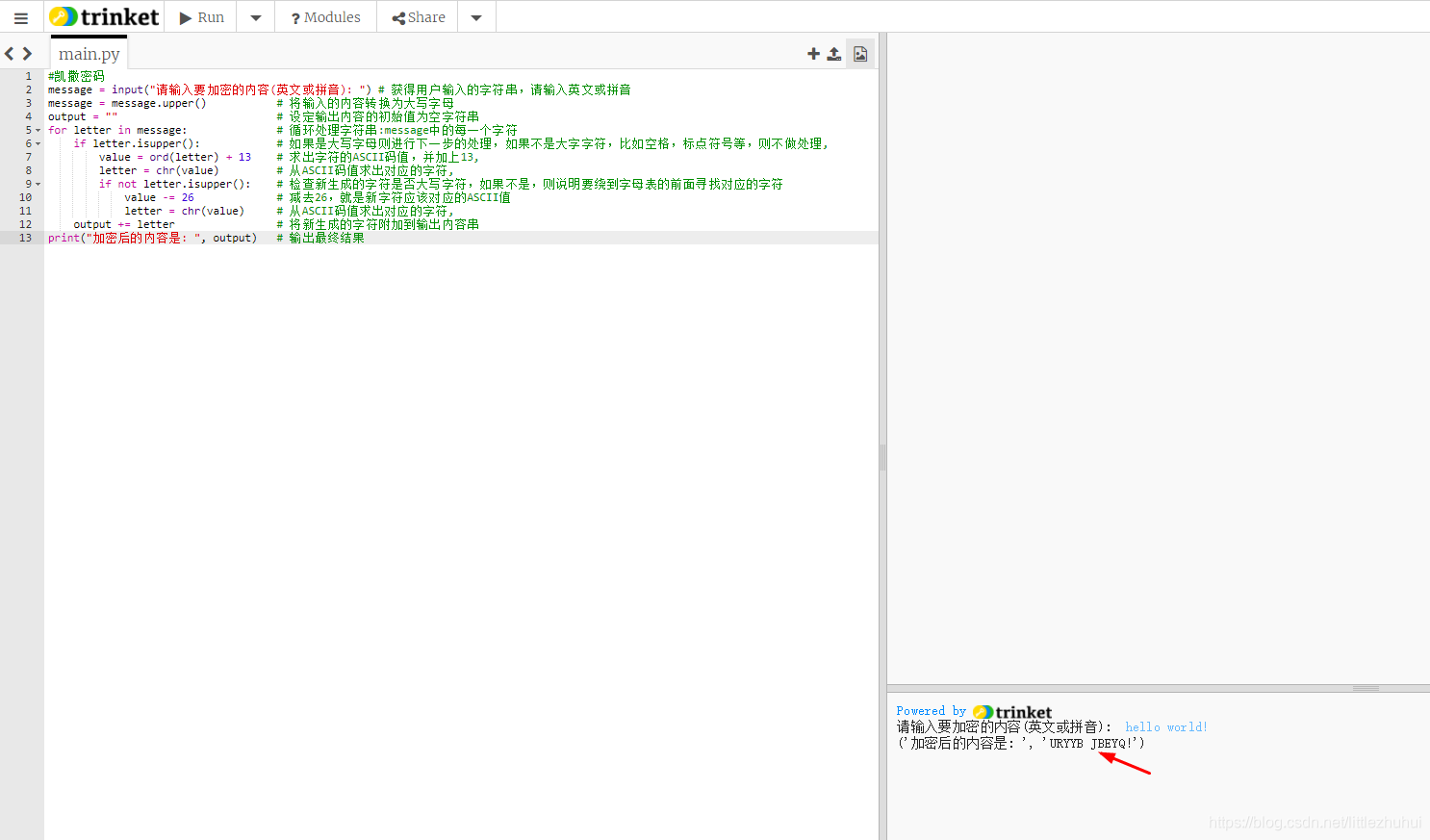Click line number 1 in gutter

click(28, 76)
